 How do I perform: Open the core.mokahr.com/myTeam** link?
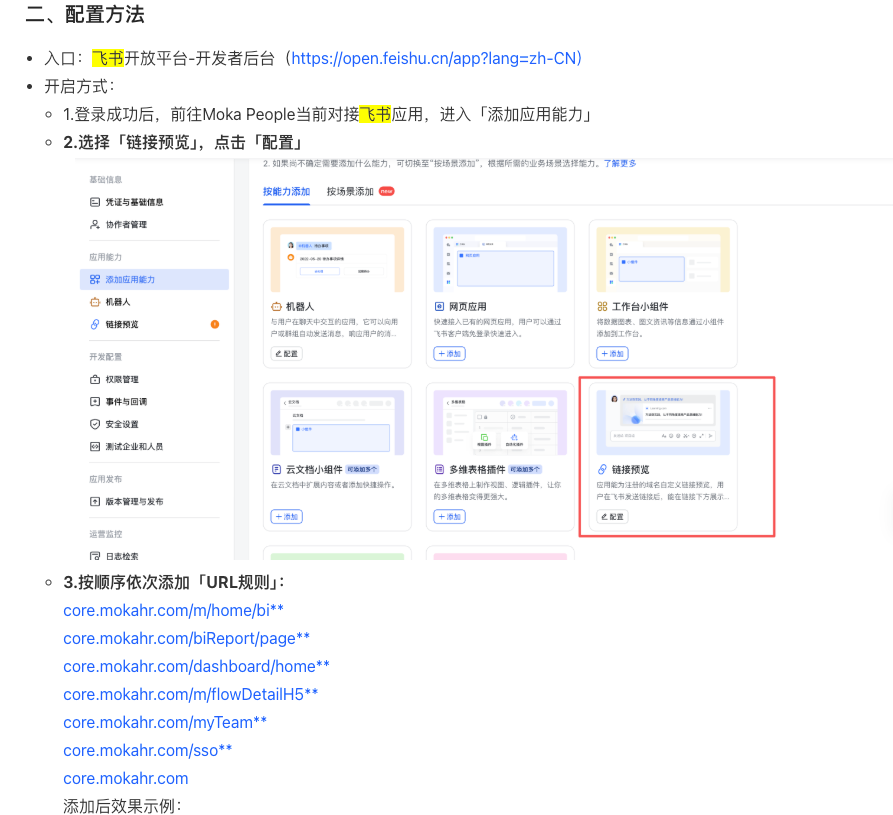pyautogui.click(x=165, y=722)
